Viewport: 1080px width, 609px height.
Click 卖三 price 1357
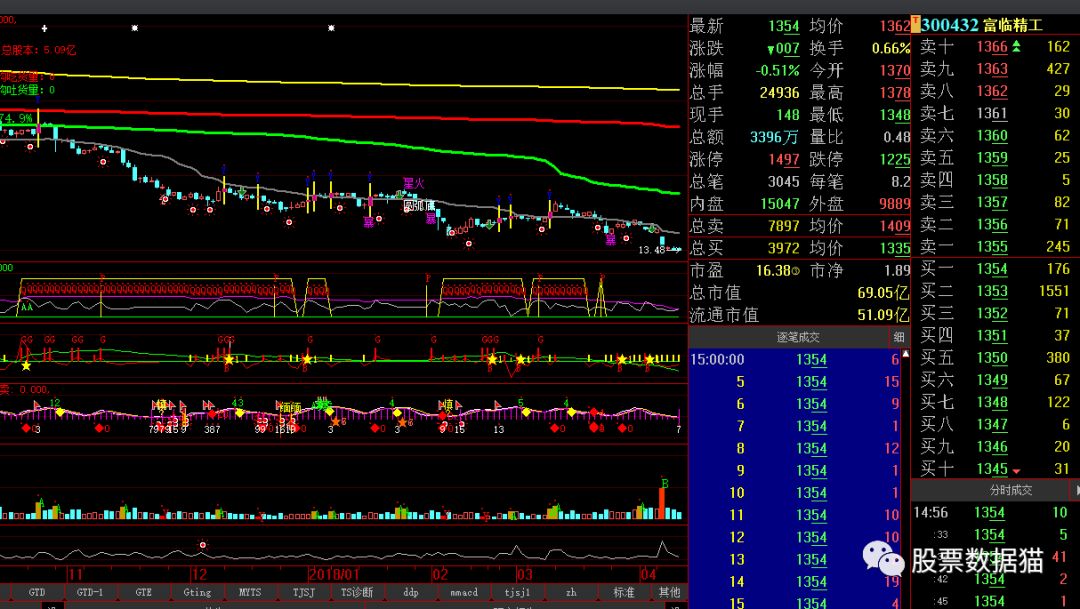(992, 203)
